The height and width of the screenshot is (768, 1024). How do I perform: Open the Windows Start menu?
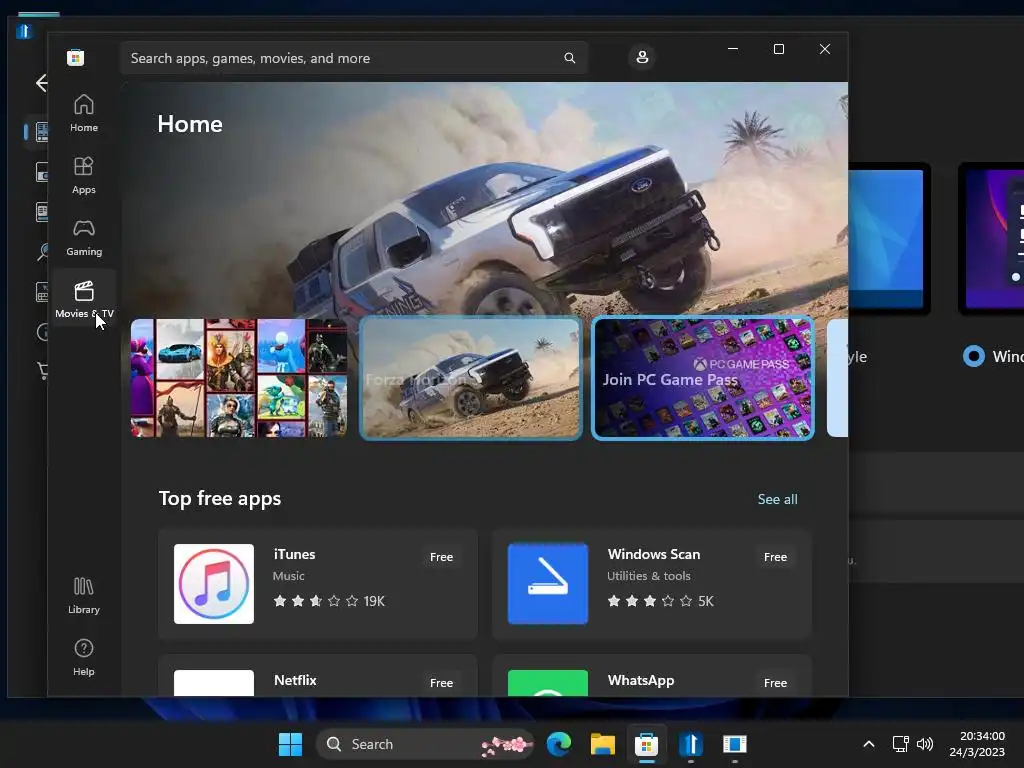point(290,744)
